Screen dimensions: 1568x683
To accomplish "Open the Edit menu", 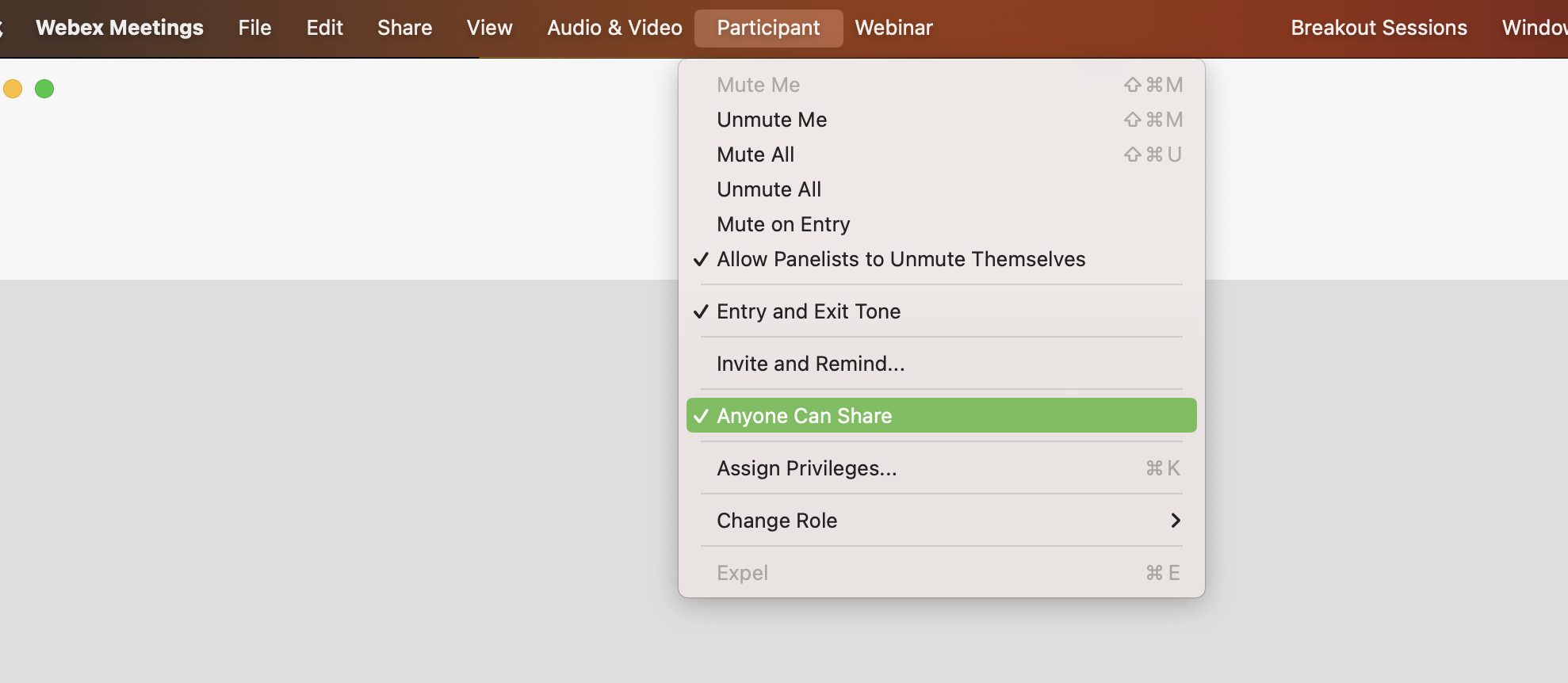I will pyautogui.click(x=325, y=28).
